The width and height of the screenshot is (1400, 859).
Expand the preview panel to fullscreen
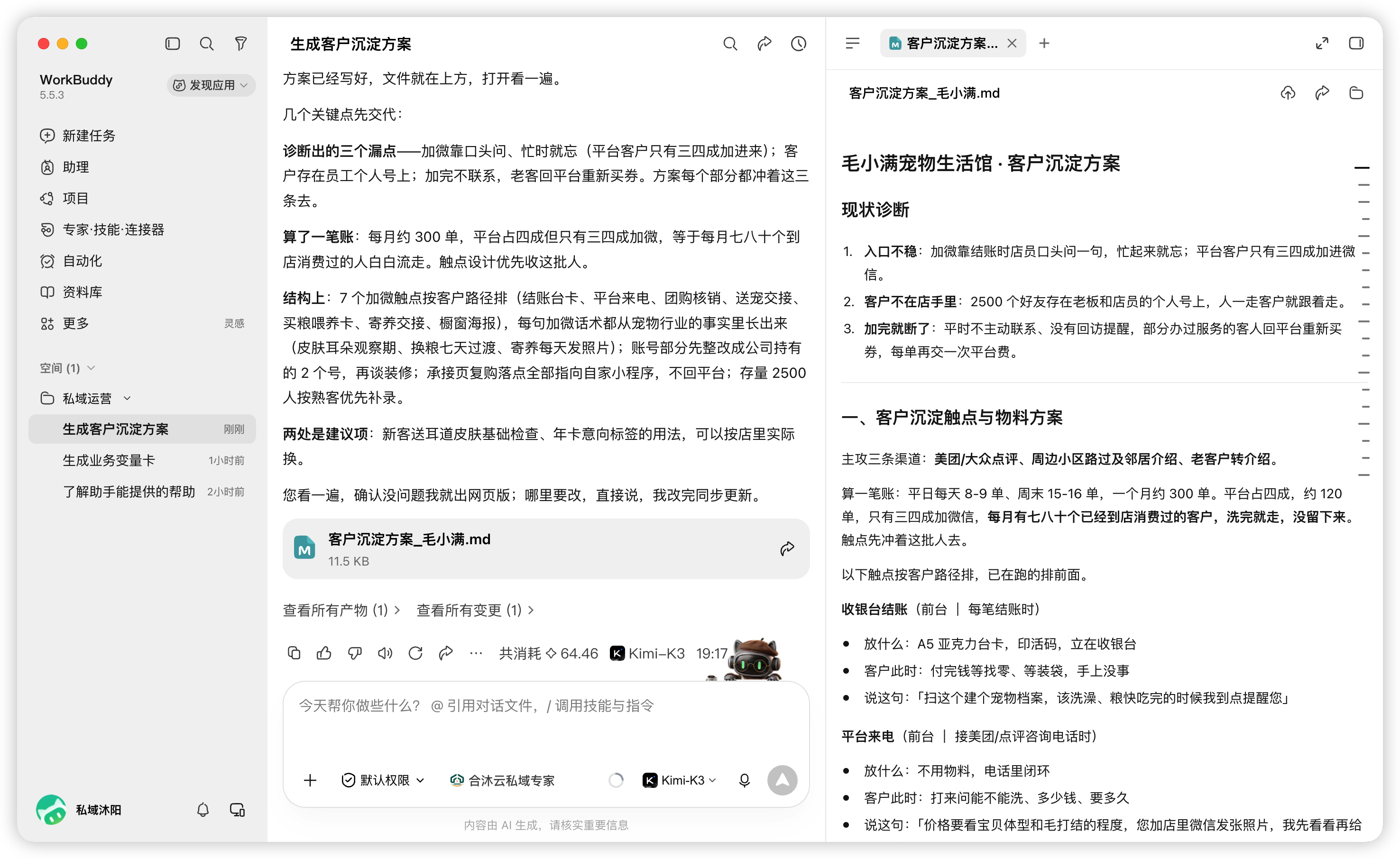[x=1322, y=43]
